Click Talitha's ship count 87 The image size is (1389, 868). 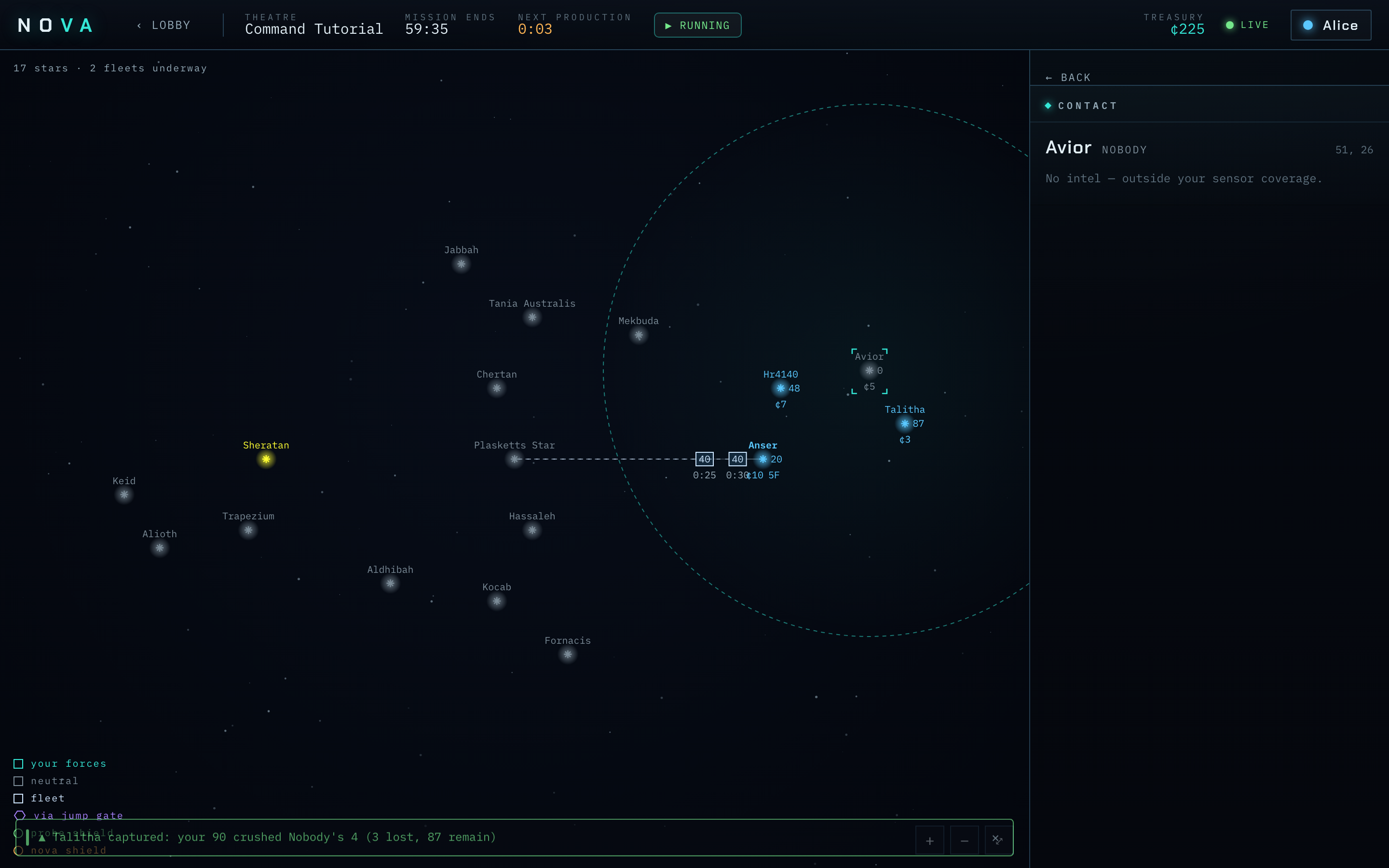[x=918, y=424]
